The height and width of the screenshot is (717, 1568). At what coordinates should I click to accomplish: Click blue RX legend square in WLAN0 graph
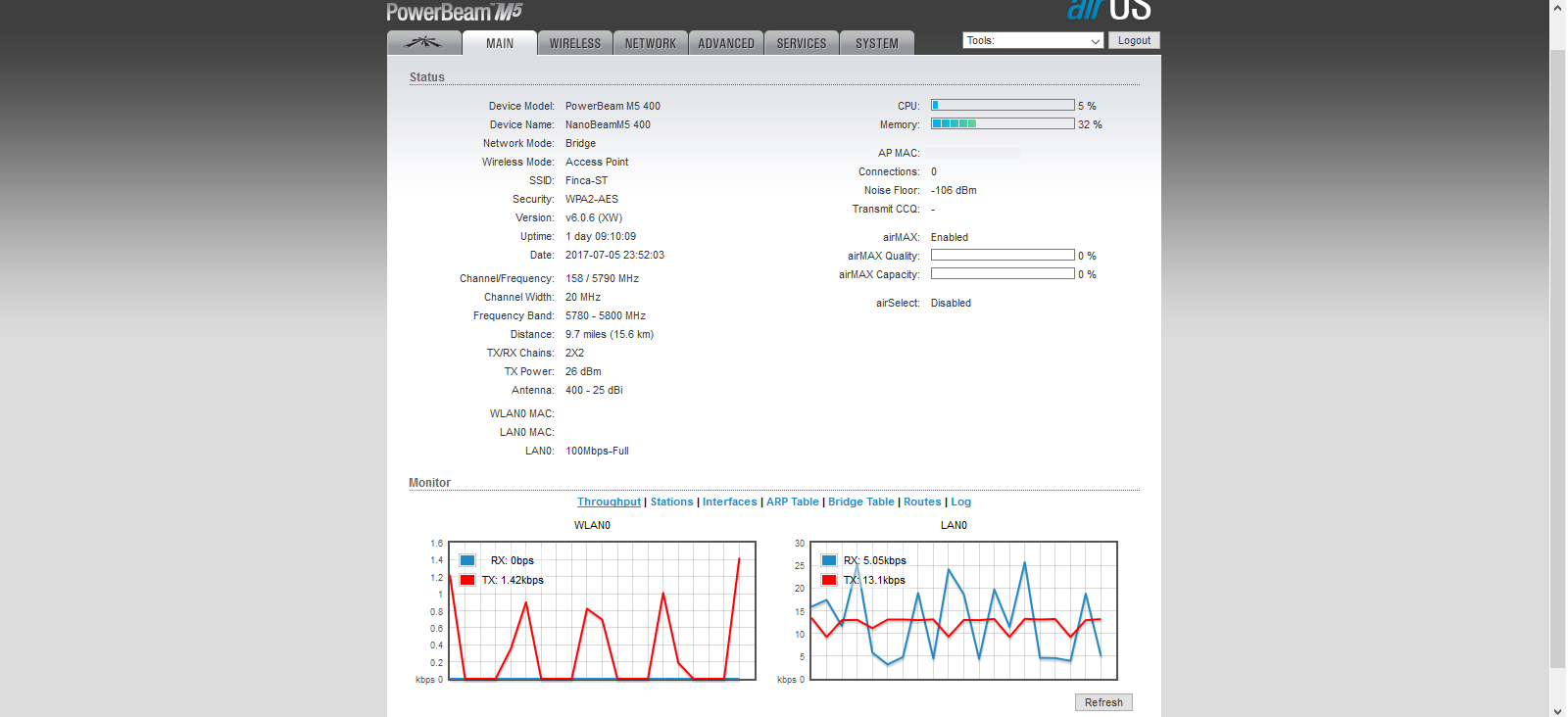pyautogui.click(x=467, y=560)
